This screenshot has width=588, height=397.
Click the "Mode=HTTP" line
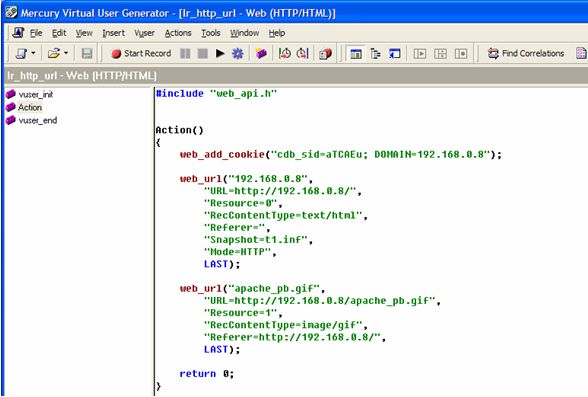pyautogui.click(x=240, y=252)
